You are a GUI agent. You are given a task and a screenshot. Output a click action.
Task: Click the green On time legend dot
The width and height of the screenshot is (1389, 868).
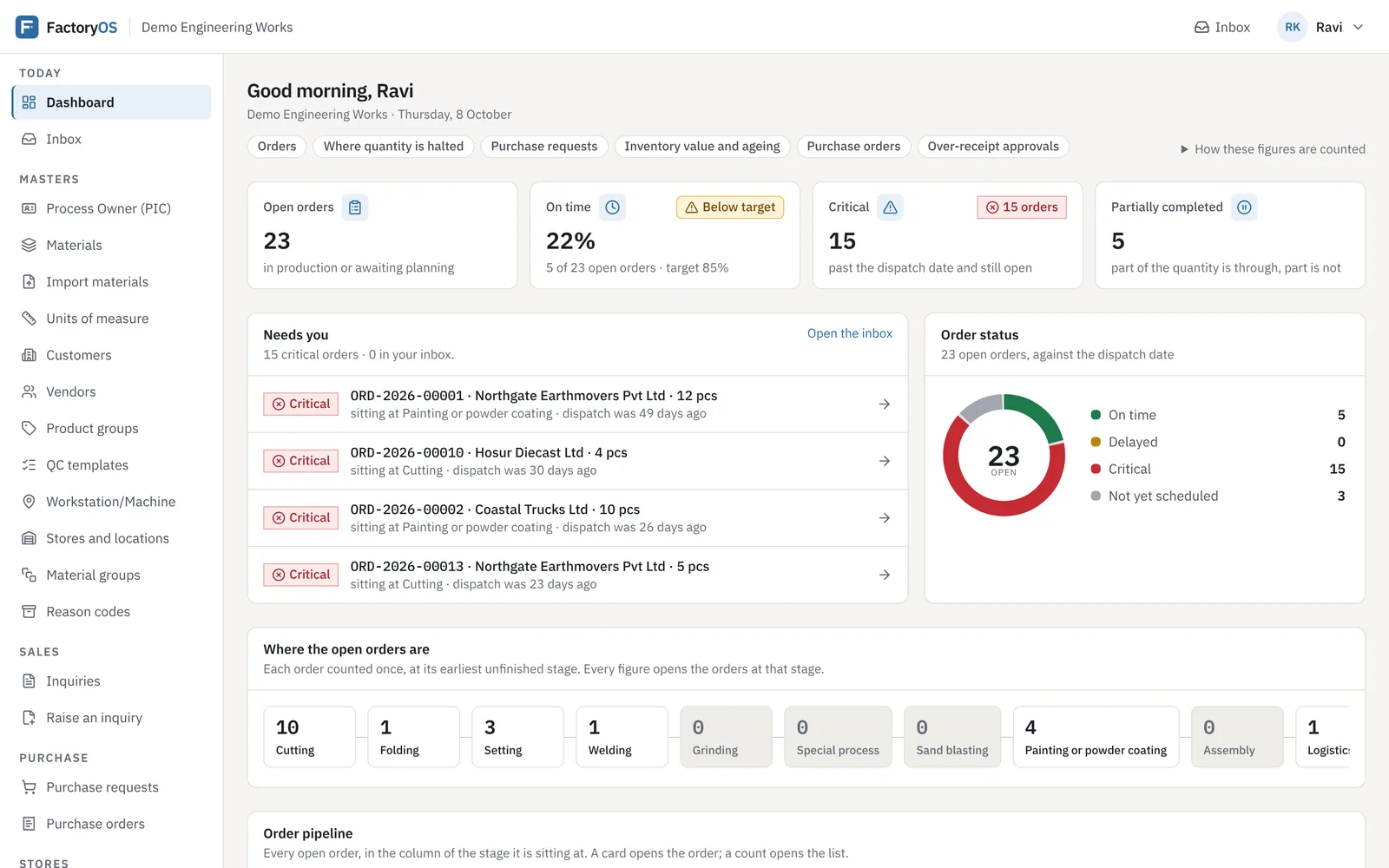(1096, 415)
